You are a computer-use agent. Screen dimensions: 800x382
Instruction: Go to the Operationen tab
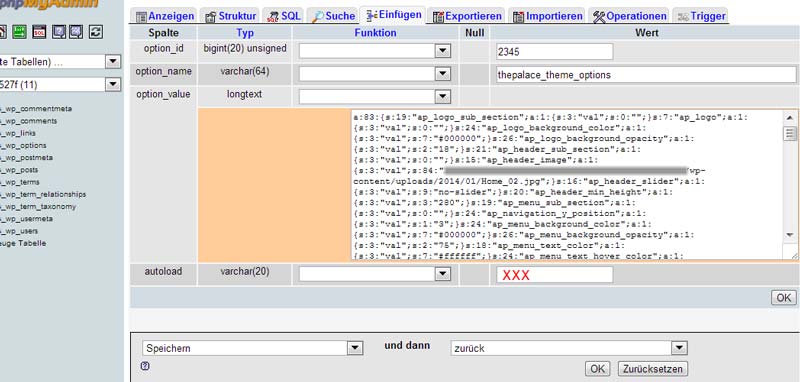630,16
